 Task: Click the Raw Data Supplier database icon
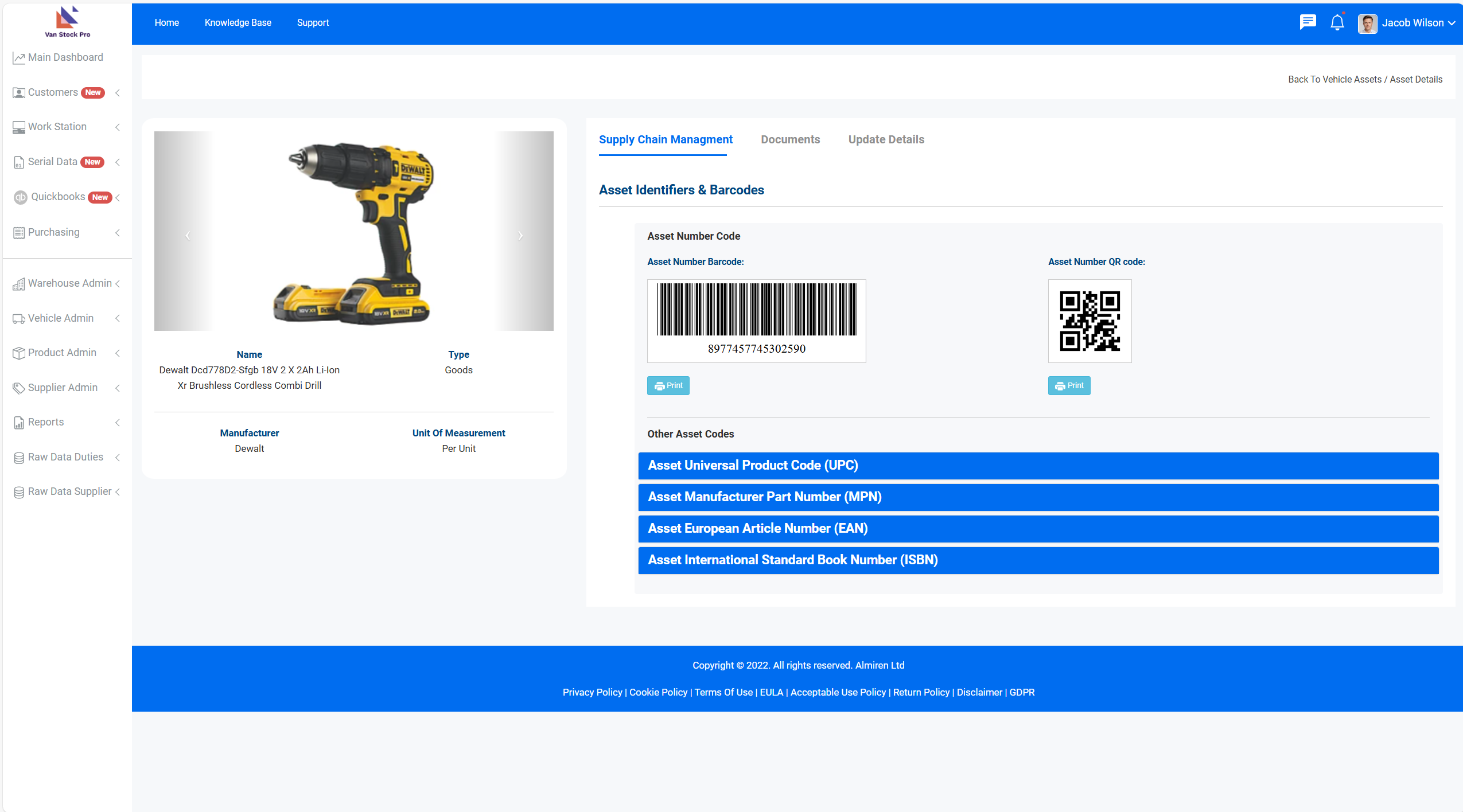coord(19,492)
